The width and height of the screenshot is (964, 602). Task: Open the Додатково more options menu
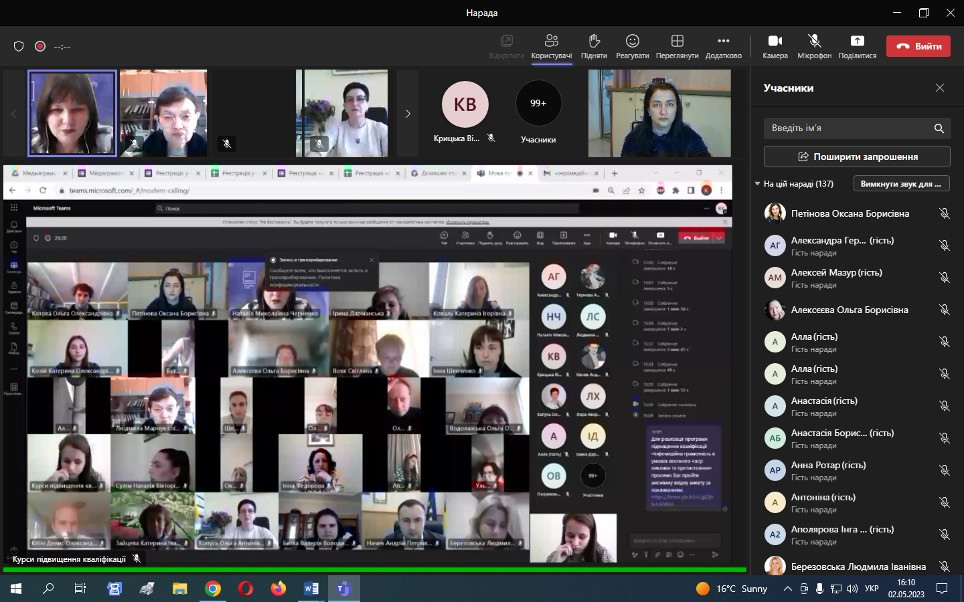click(723, 46)
